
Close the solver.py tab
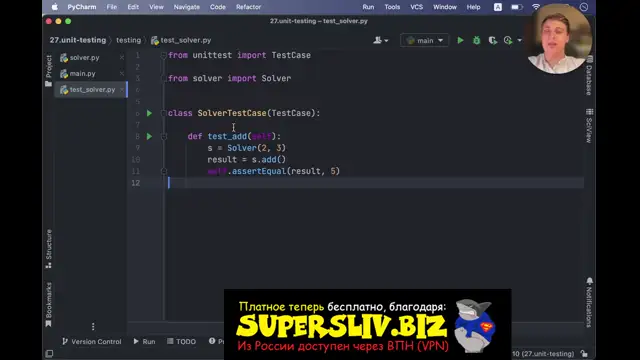tap(122, 58)
